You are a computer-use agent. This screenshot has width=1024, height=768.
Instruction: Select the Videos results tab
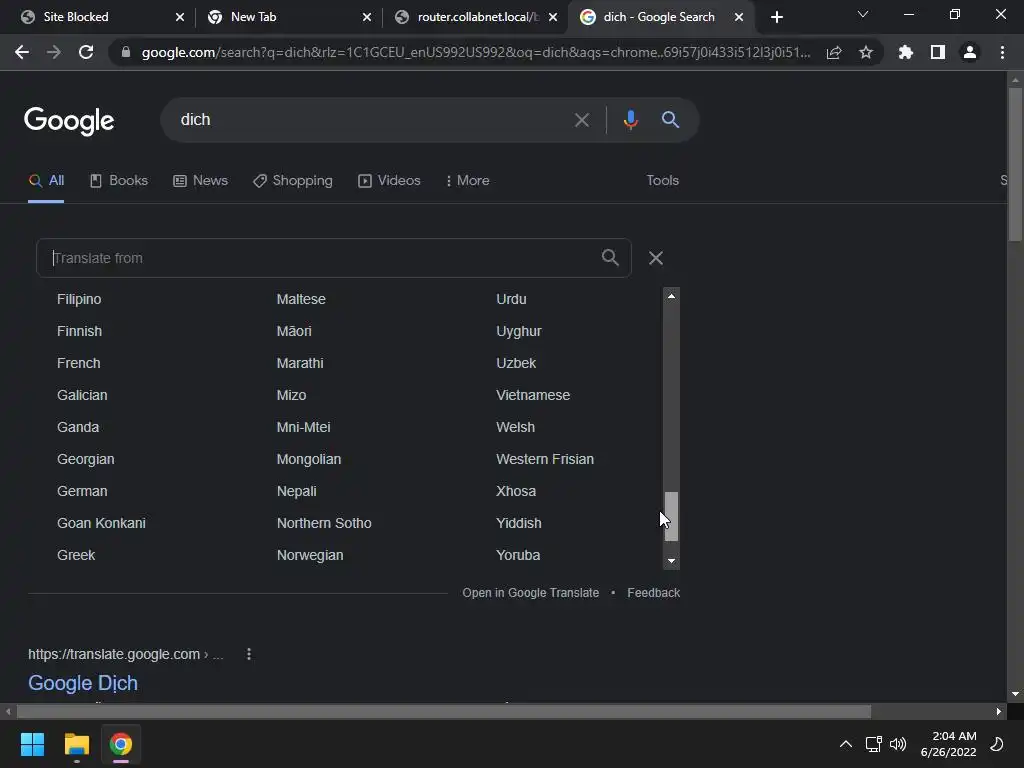point(389,180)
